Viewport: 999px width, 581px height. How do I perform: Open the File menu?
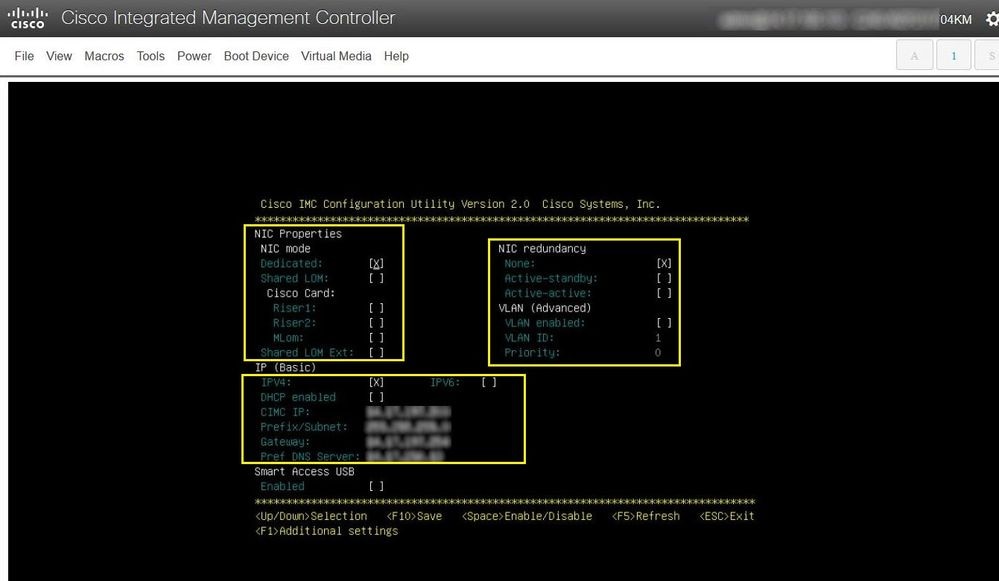[24, 56]
